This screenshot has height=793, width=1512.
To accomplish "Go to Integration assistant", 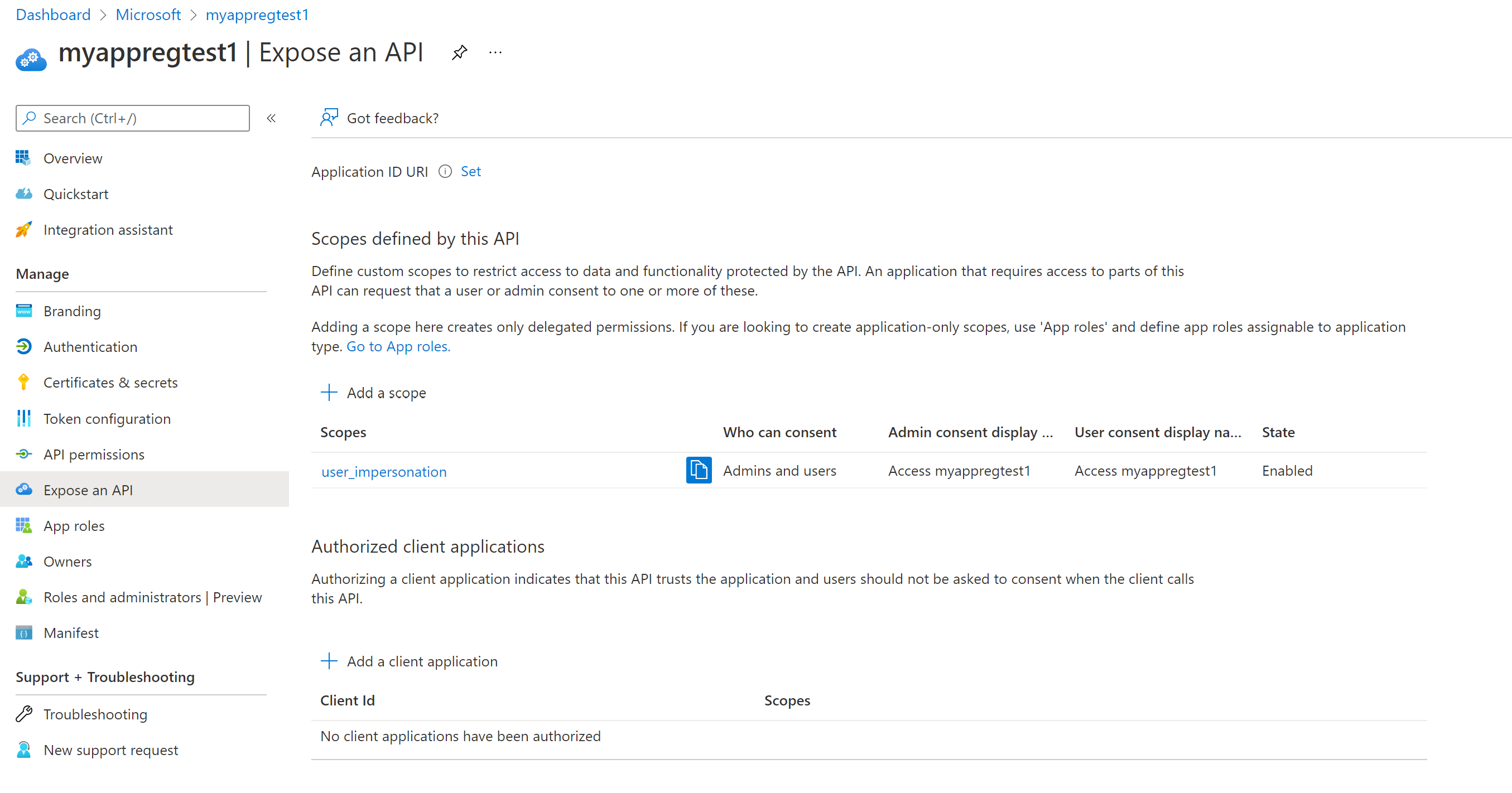I will (108, 230).
